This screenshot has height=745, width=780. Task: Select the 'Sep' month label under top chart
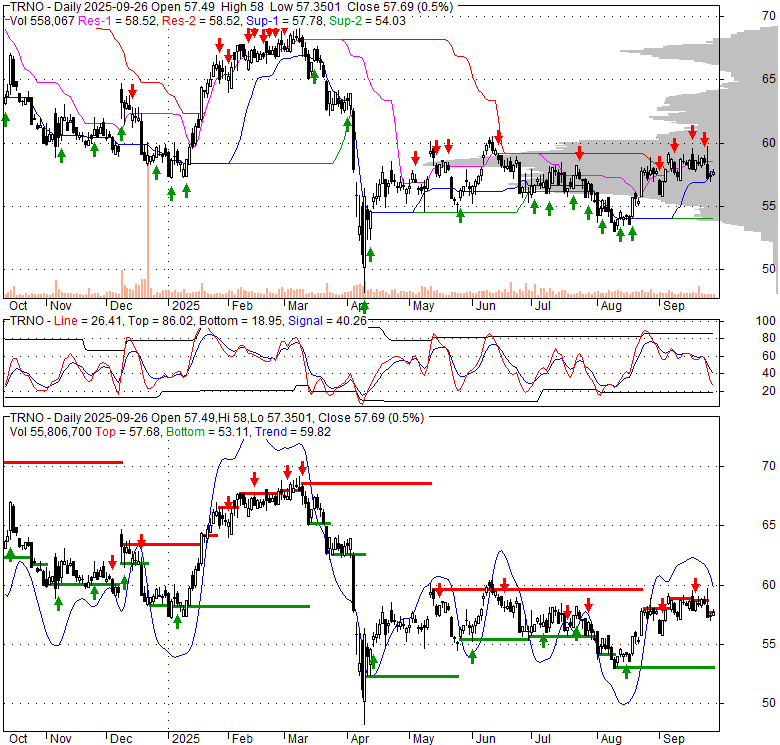click(x=674, y=306)
